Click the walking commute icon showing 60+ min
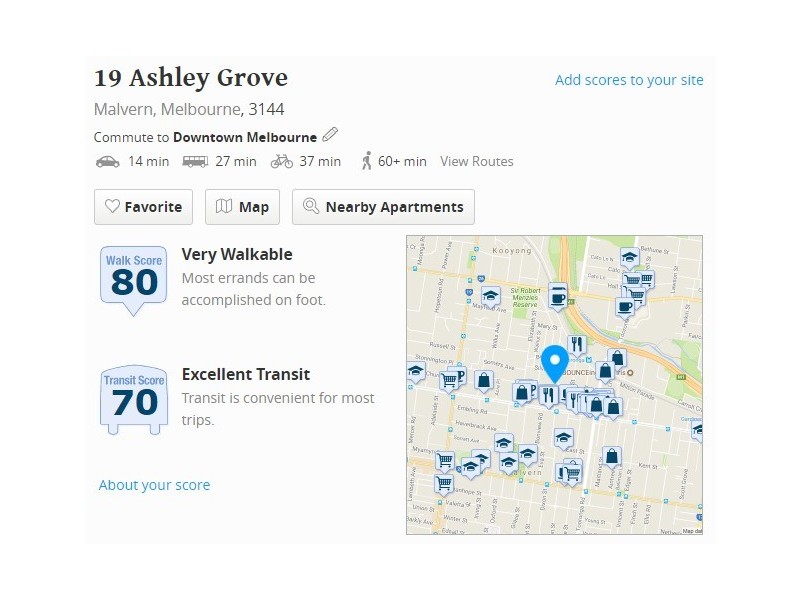The width and height of the screenshot is (800, 600). 367,160
